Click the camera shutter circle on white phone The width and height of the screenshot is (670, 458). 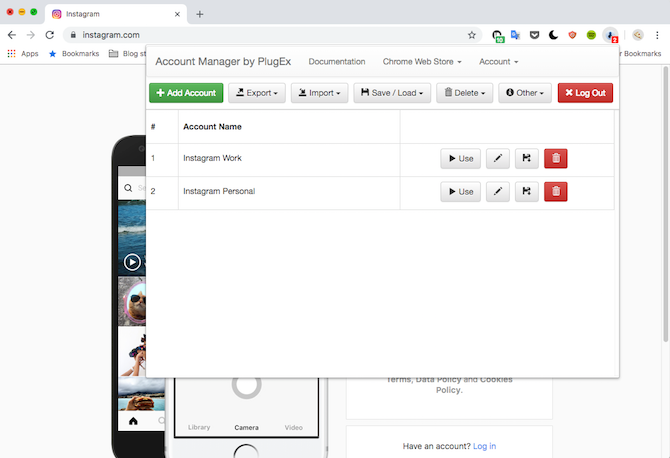coord(247,386)
